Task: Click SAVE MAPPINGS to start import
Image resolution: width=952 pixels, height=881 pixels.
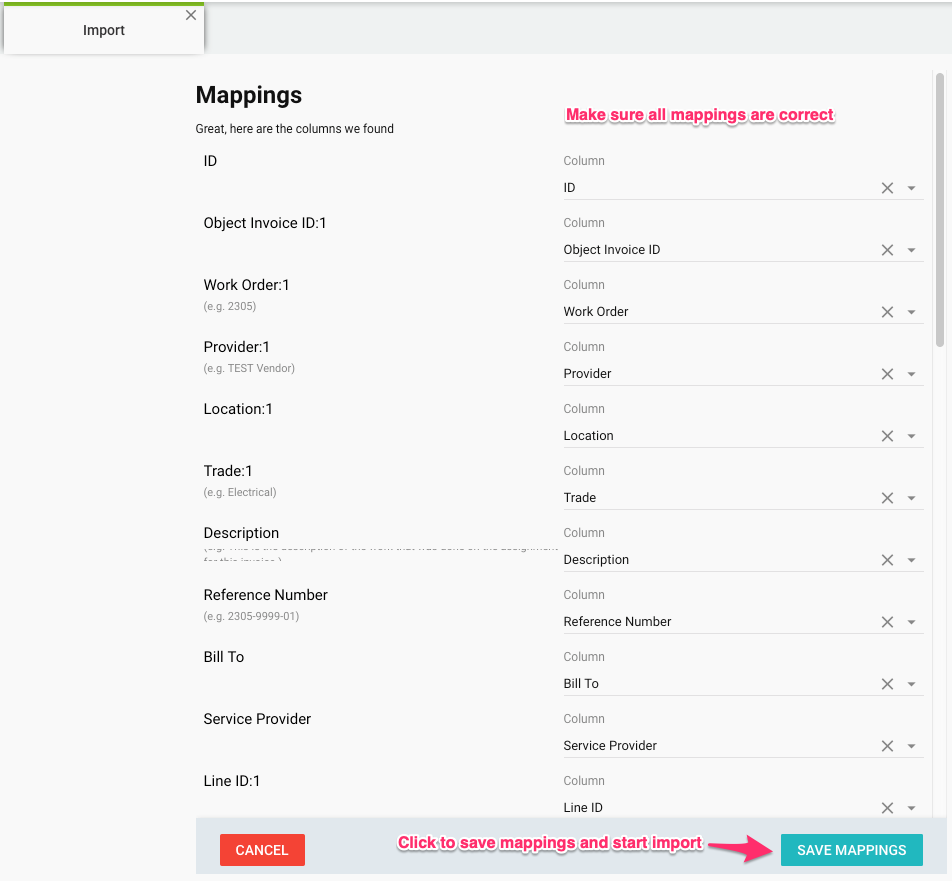Action: (851, 849)
